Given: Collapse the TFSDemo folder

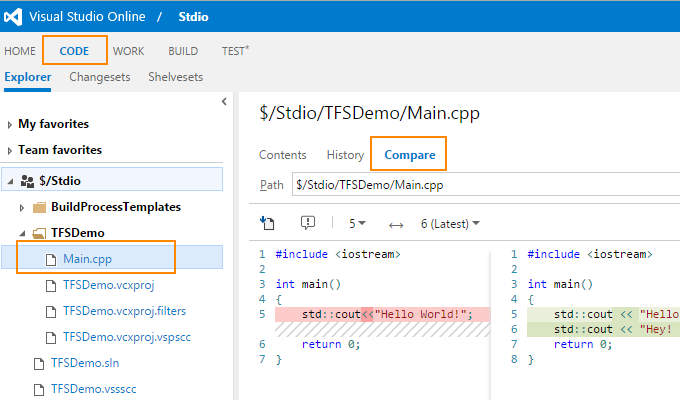Looking at the screenshot, I should [23, 233].
